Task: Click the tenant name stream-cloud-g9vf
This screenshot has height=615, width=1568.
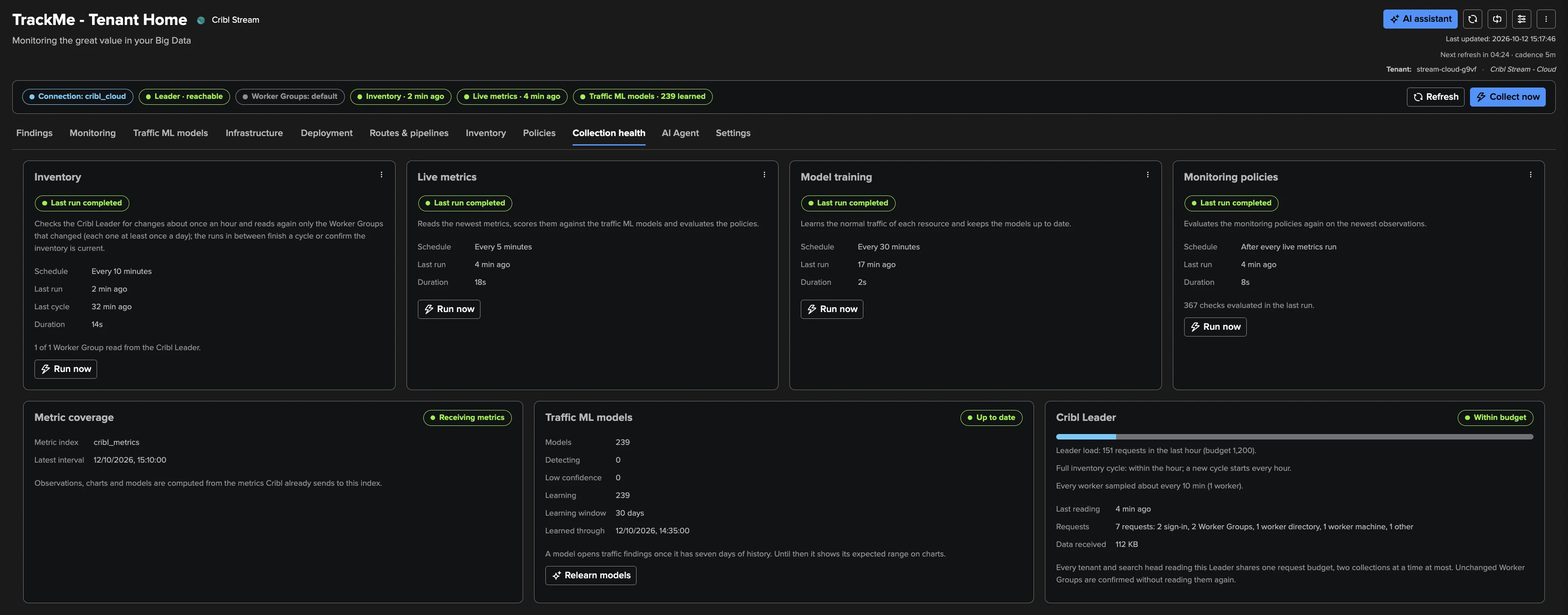Action: click(1445, 69)
